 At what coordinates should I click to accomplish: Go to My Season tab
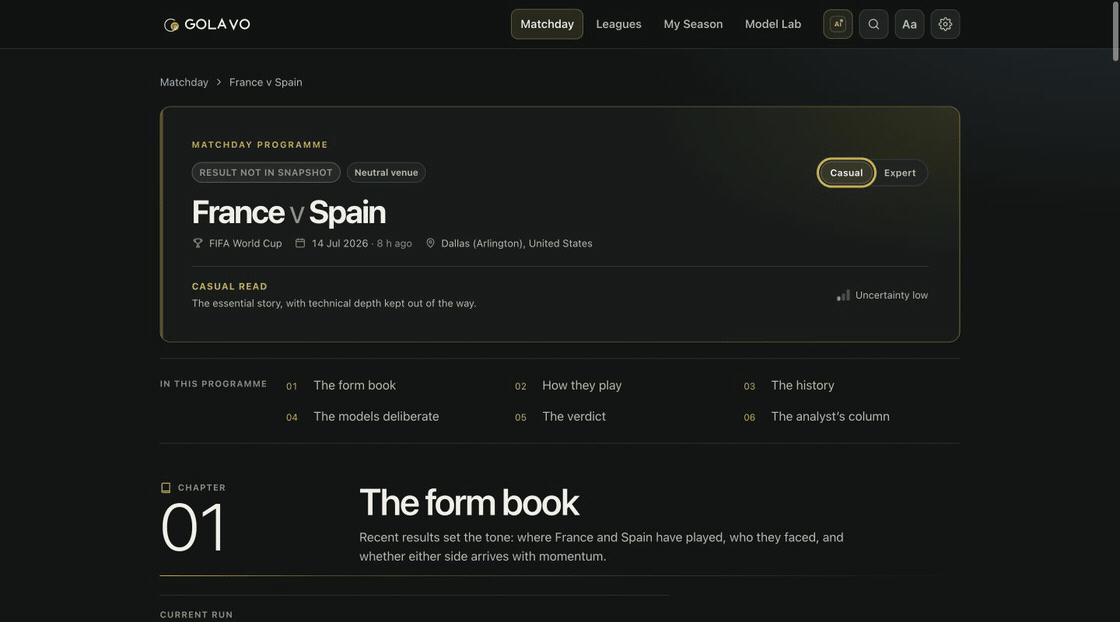coord(693,24)
